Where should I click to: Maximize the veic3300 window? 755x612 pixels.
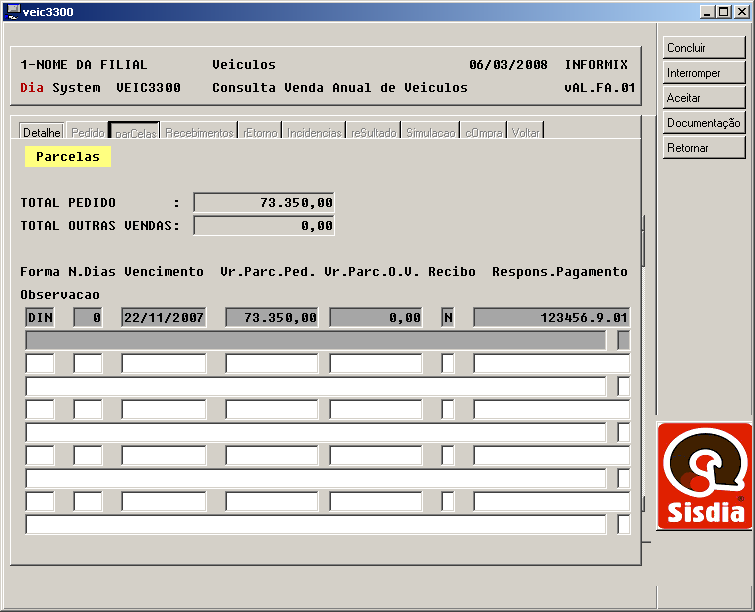pos(724,12)
